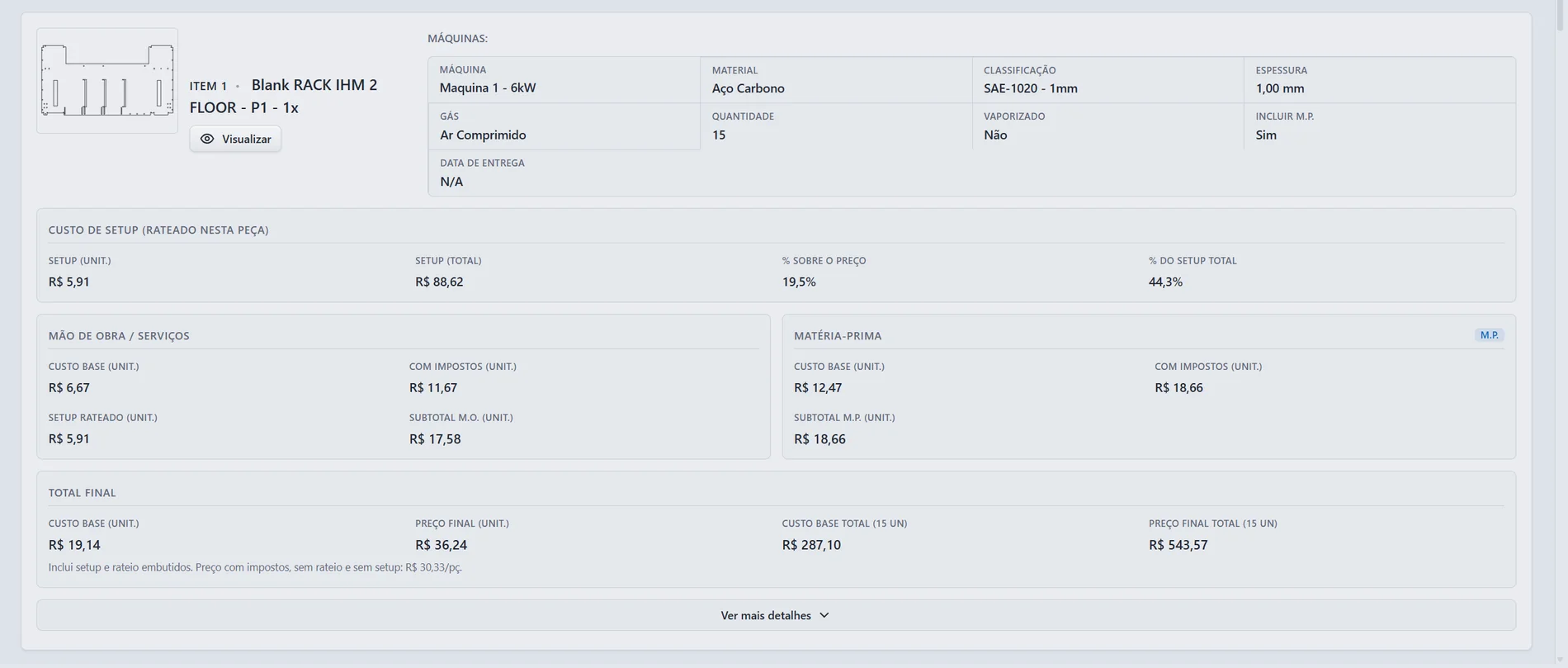Viewport: 1568px width, 668px height.
Task: Click the Blank RACK IHM 2 item title
Action: coord(283,96)
